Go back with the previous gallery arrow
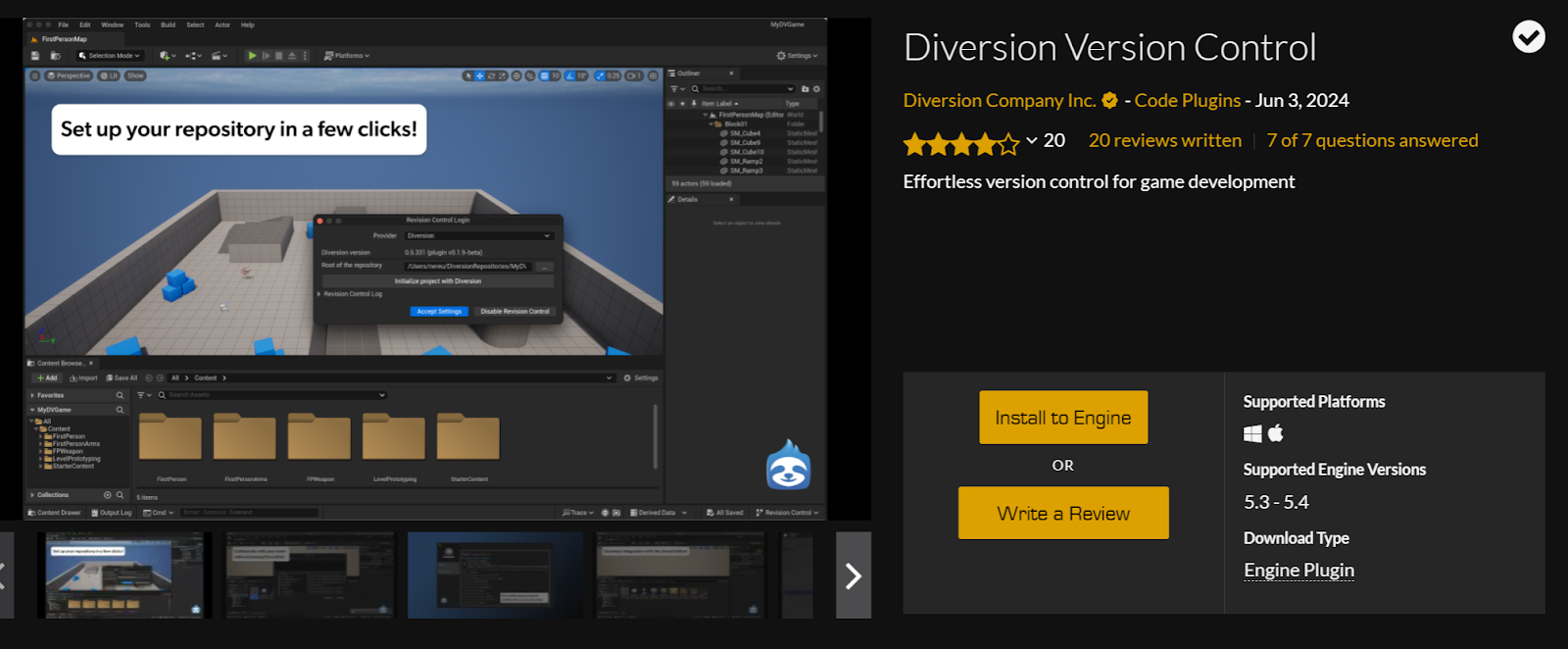This screenshot has width=1568, height=649. [x=5, y=575]
